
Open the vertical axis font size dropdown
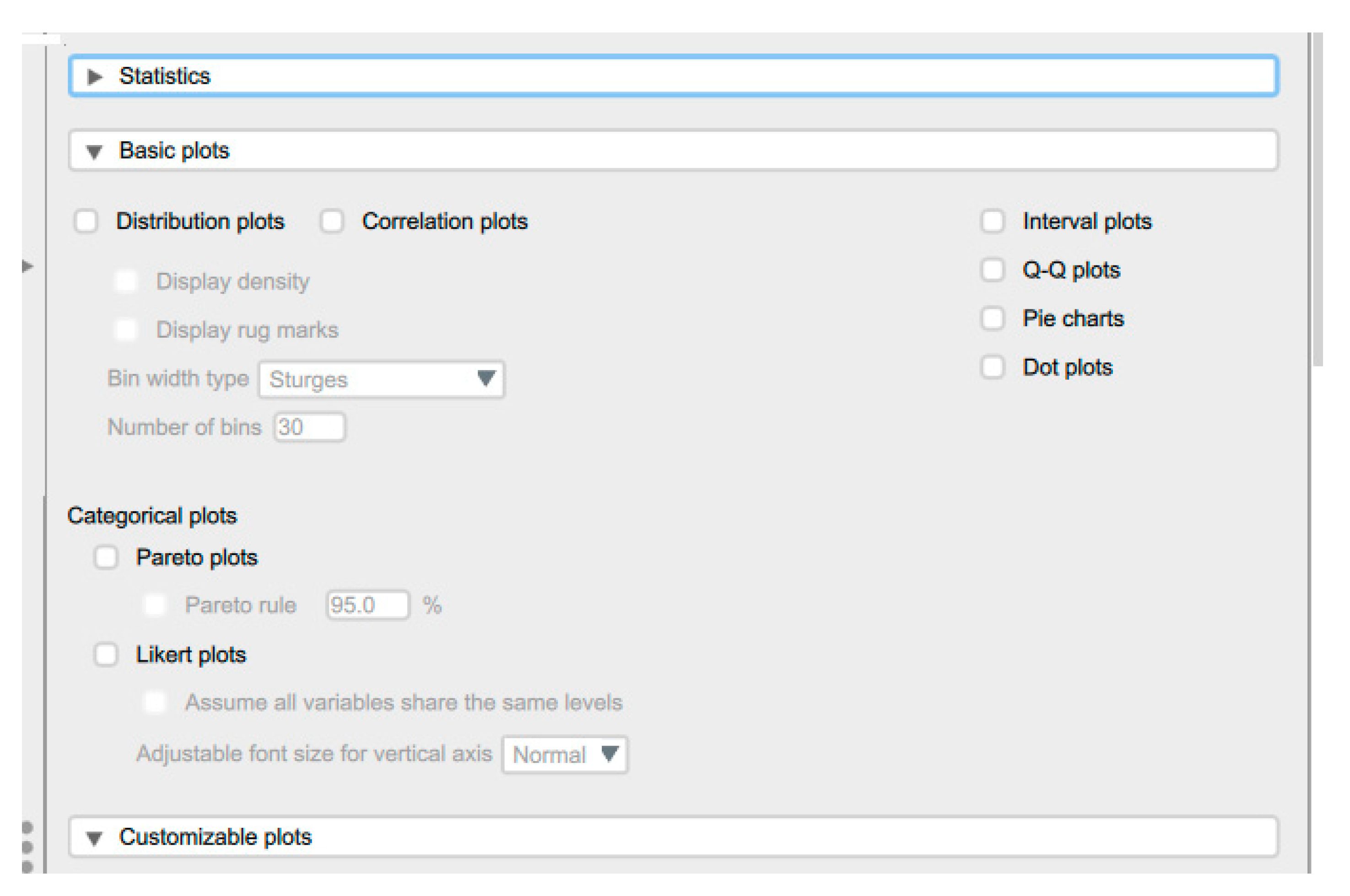[564, 754]
